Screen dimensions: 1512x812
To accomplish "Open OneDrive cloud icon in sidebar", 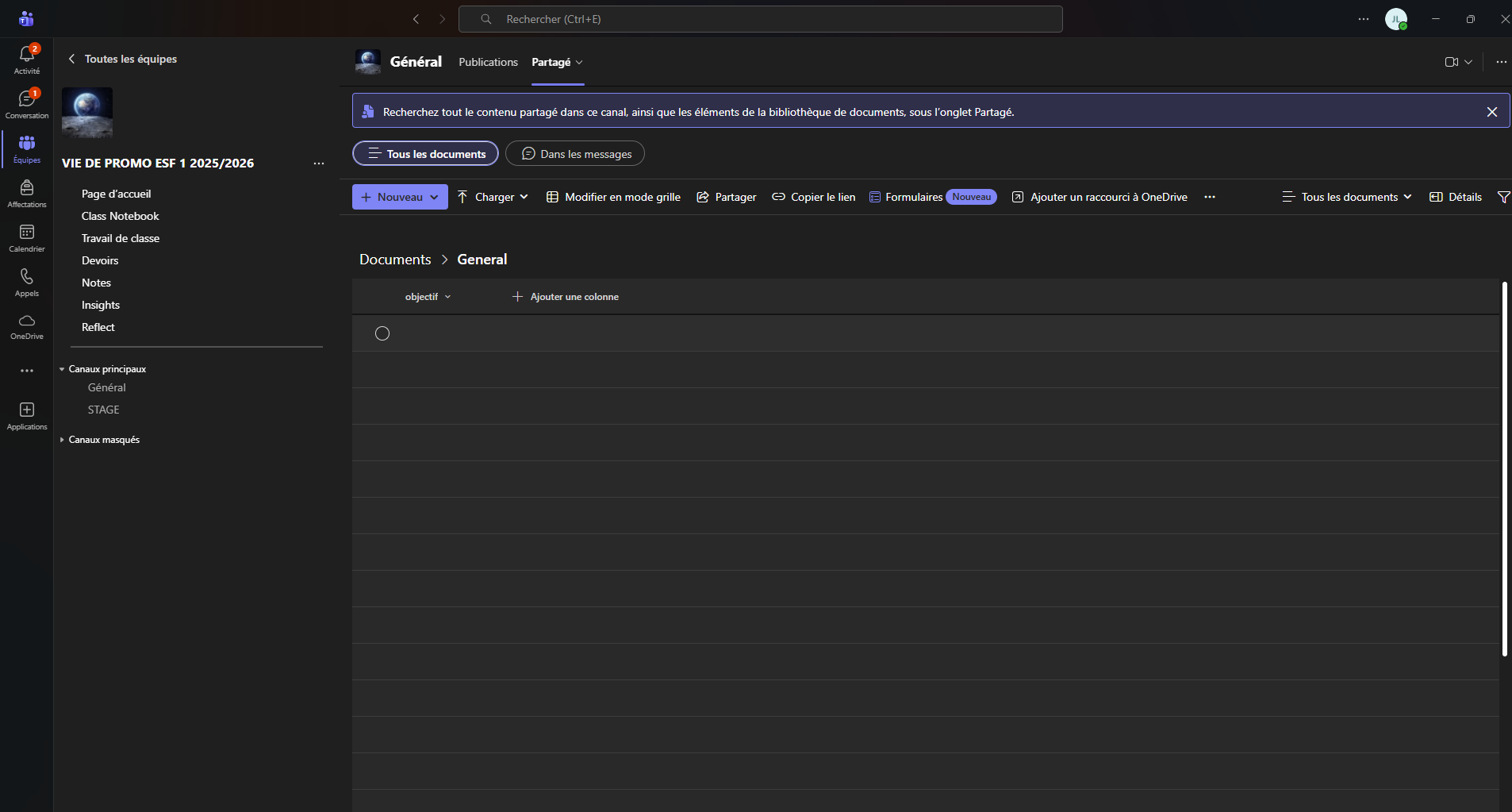I will click(27, 326).
